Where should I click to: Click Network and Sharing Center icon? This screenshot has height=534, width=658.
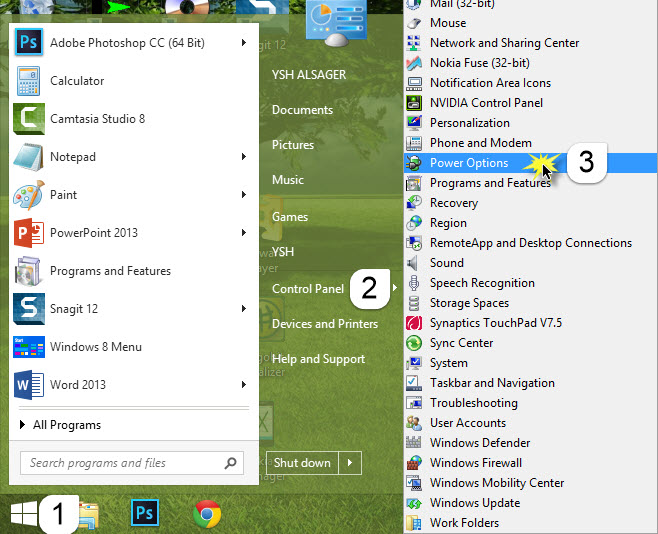[414, 43]
